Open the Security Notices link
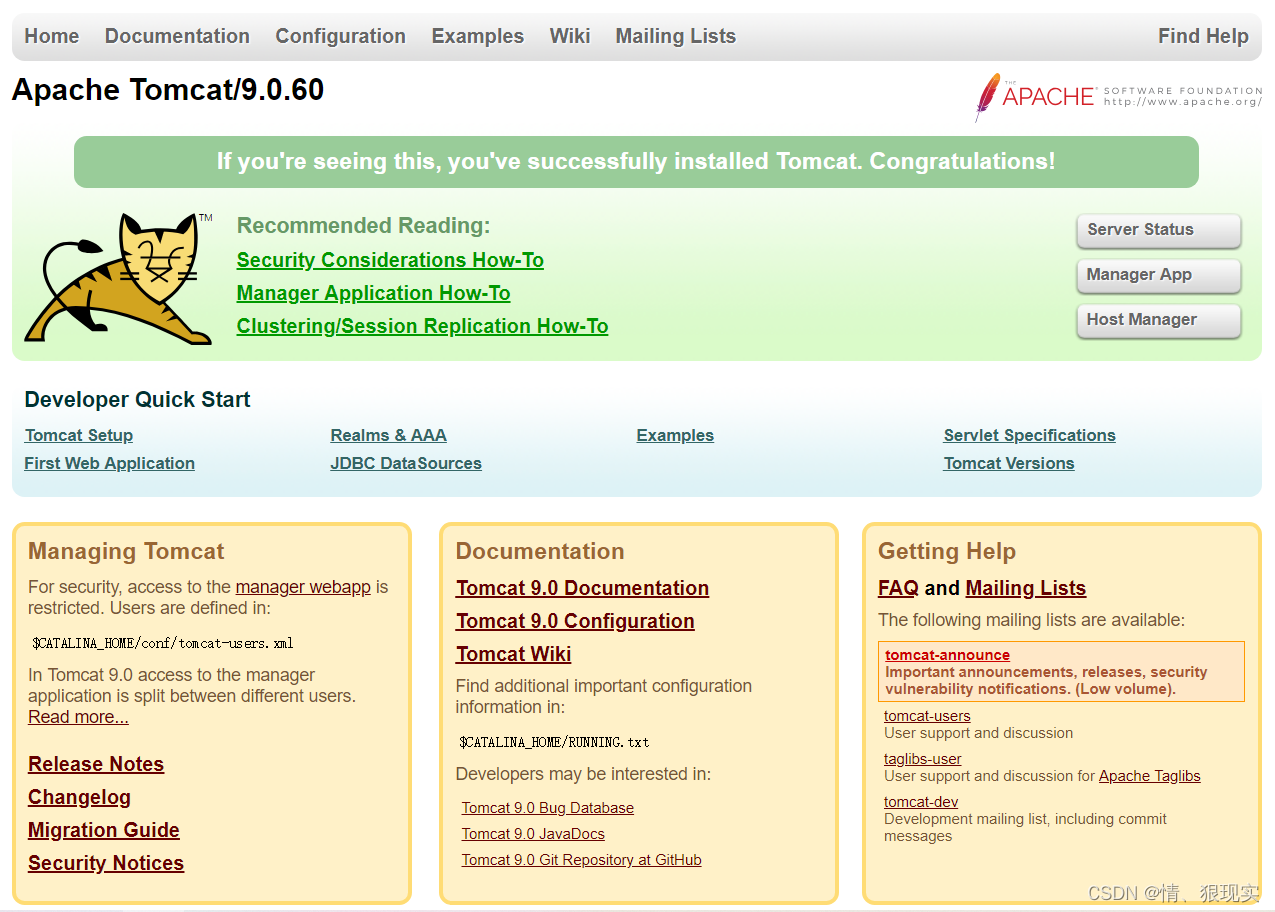 point(106,863)
